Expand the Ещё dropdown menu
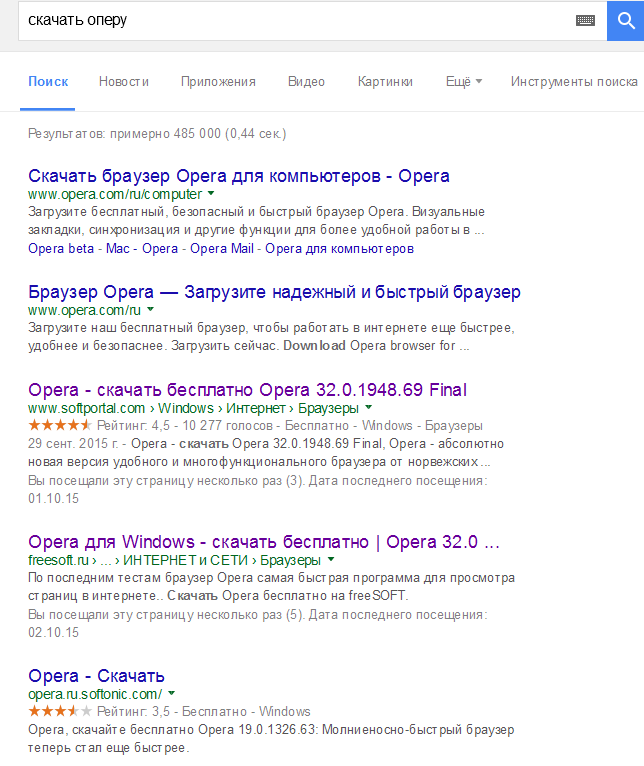 click(464, 82)
